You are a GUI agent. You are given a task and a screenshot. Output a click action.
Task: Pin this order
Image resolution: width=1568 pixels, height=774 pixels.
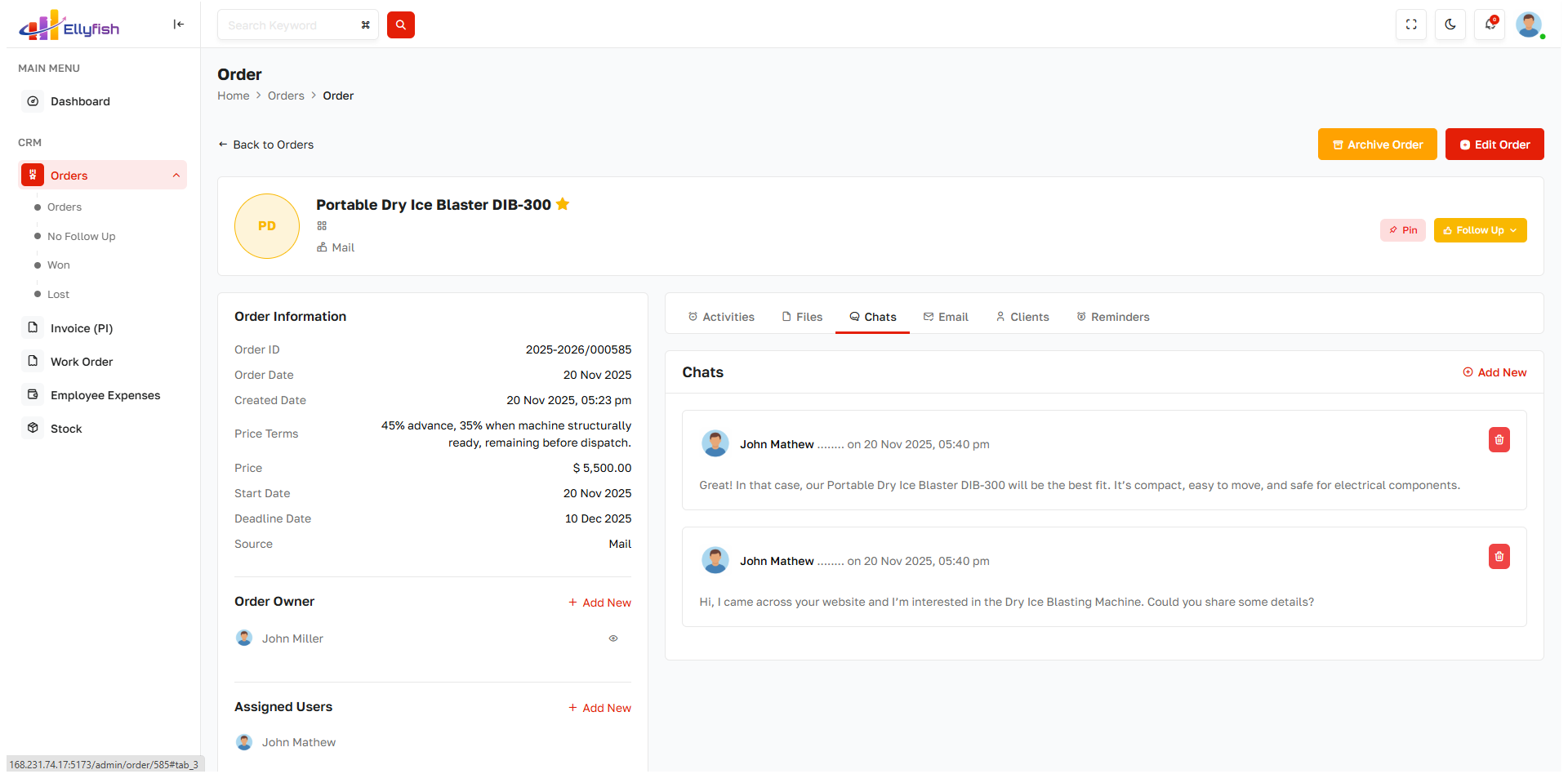point(1402,230)
